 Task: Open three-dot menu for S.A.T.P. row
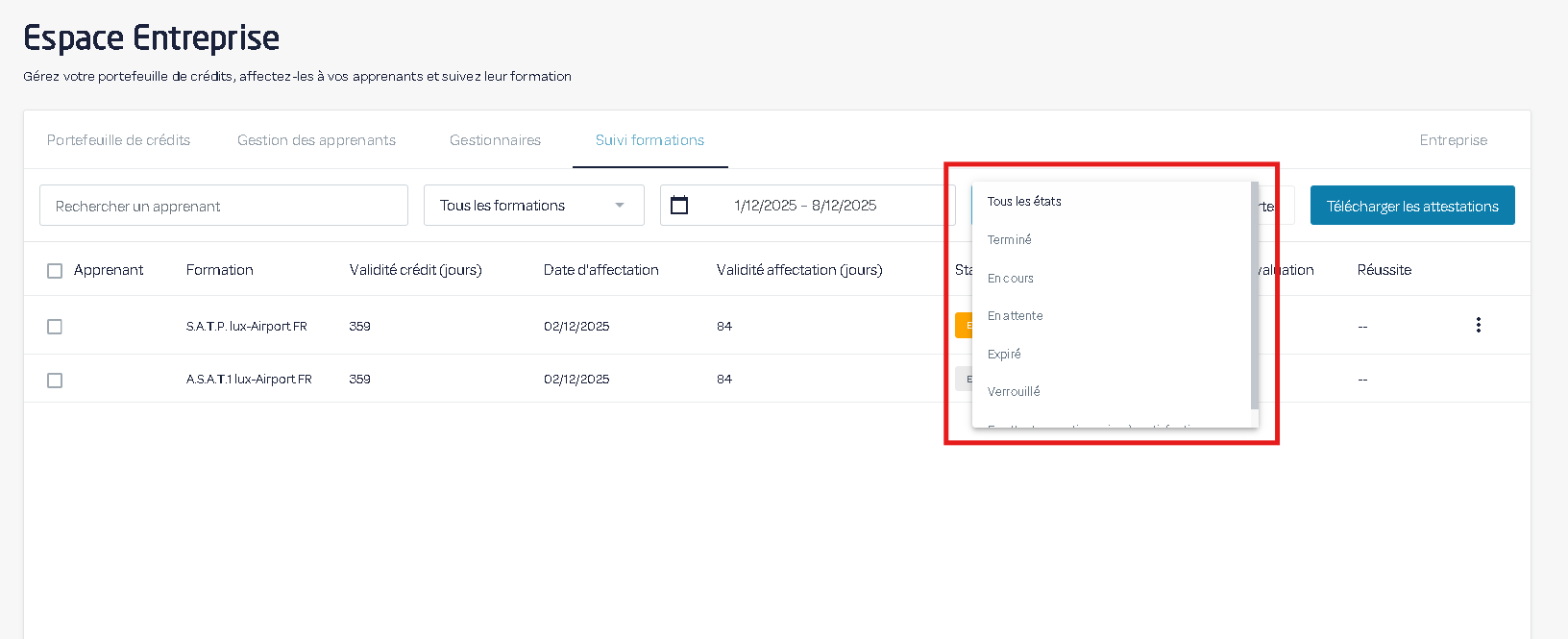[1478, 326]
